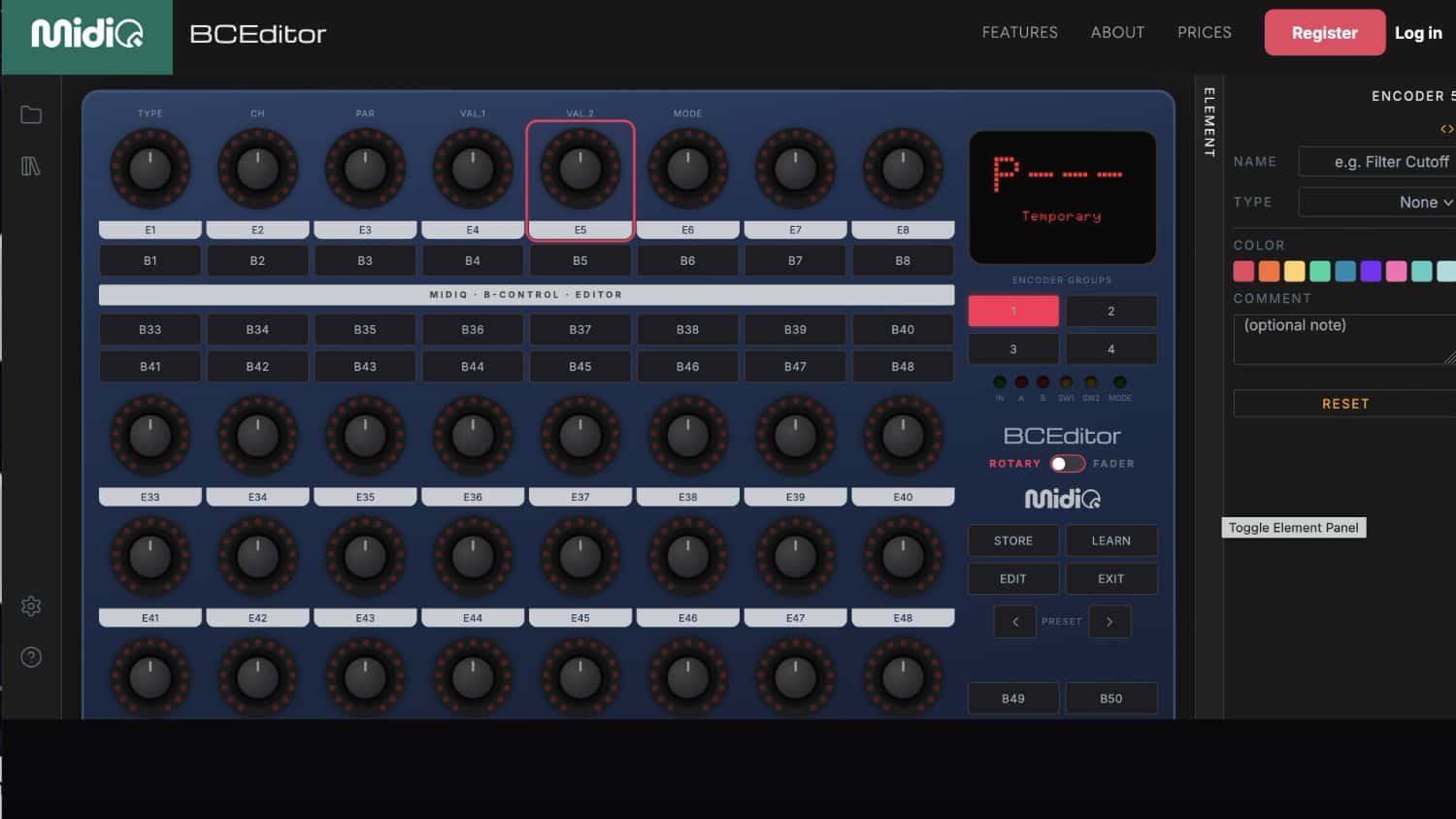Open the help question mark icon
This screenshot has width=1456, height=819.
[x=31, y=657]
